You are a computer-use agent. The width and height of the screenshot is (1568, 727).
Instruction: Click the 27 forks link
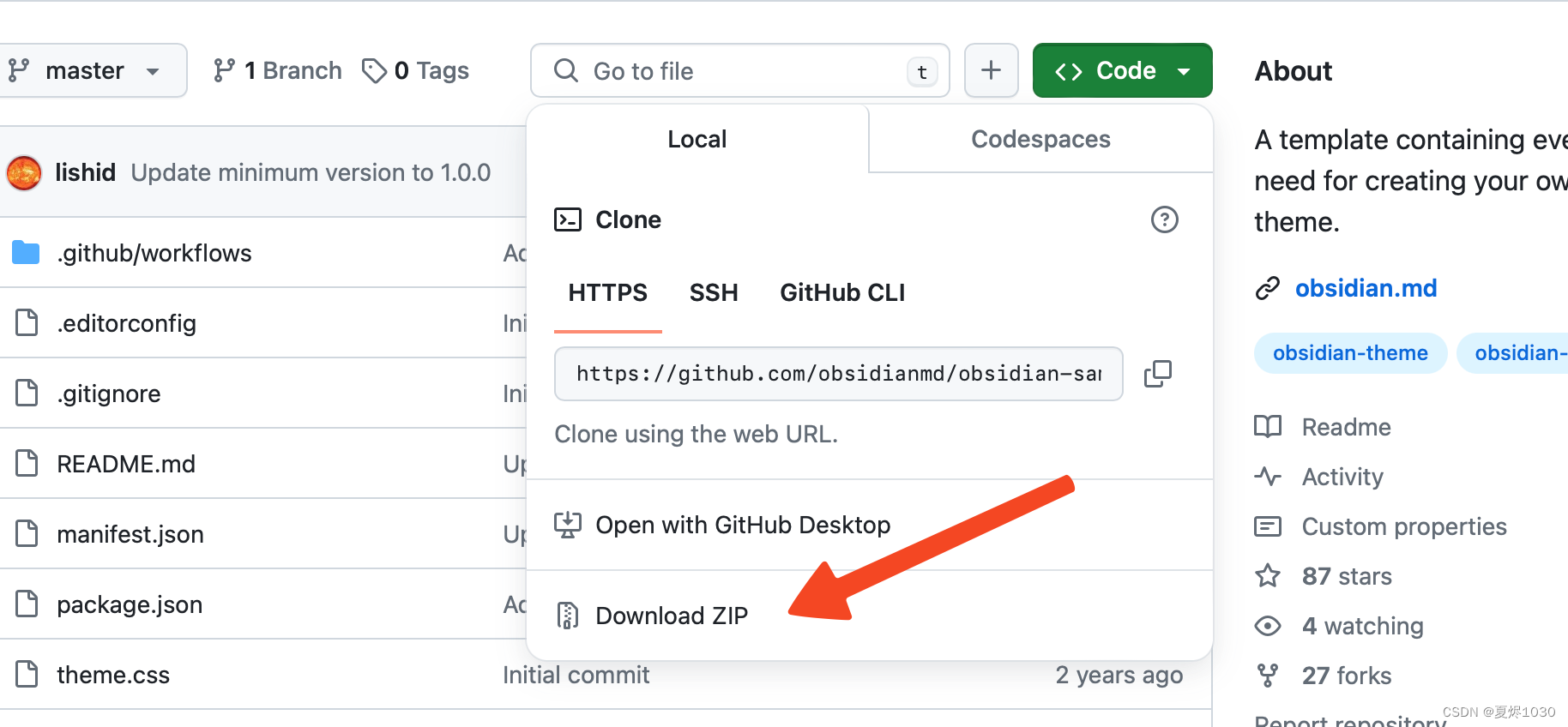1347,676
